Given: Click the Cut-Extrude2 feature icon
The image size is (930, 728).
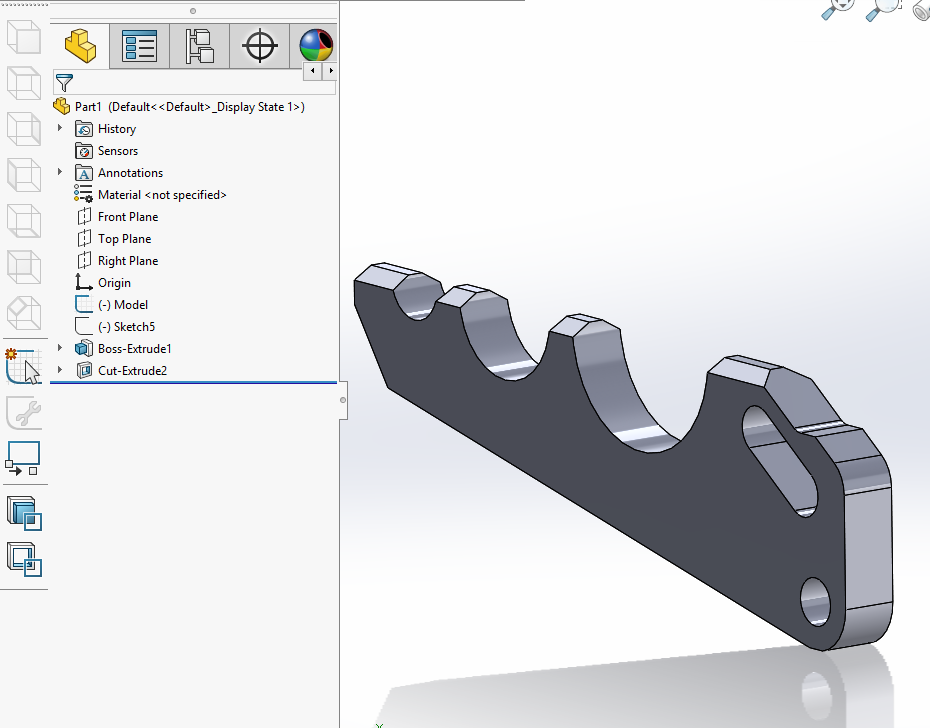Looking at the screenshot, I should (x=84, y=370).
